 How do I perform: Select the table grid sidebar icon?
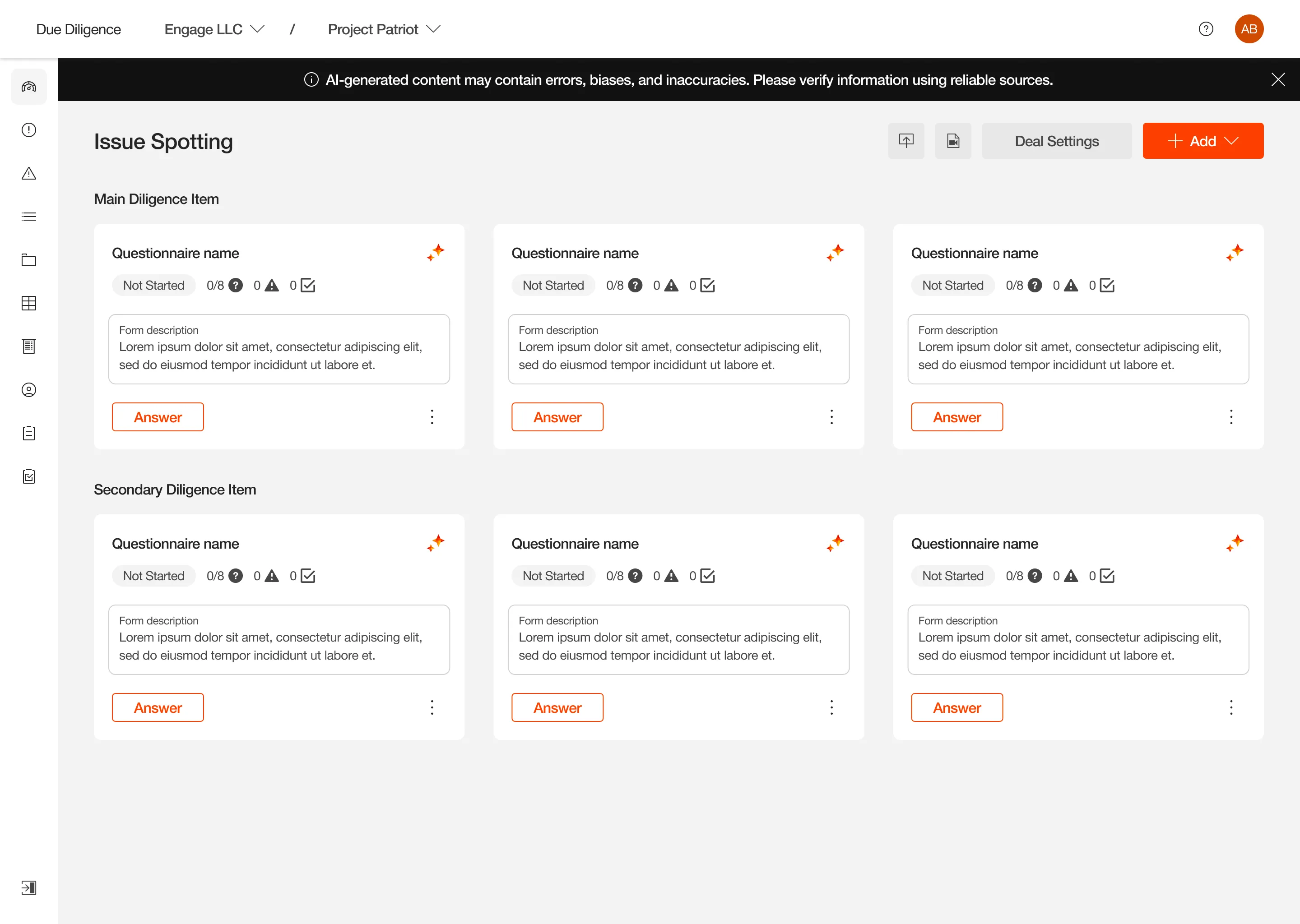(x=28, y=303)
